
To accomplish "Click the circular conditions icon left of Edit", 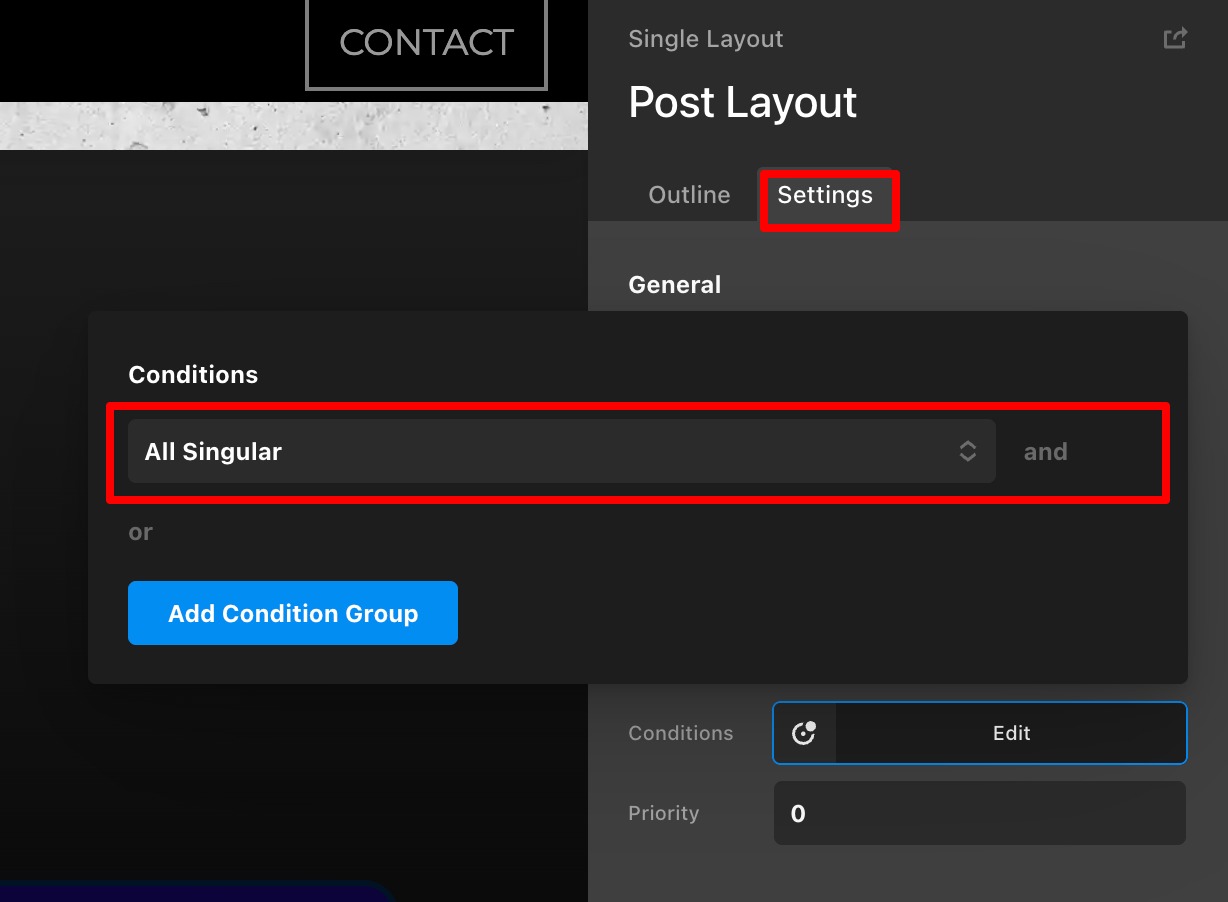I will (x=804, y=733).
